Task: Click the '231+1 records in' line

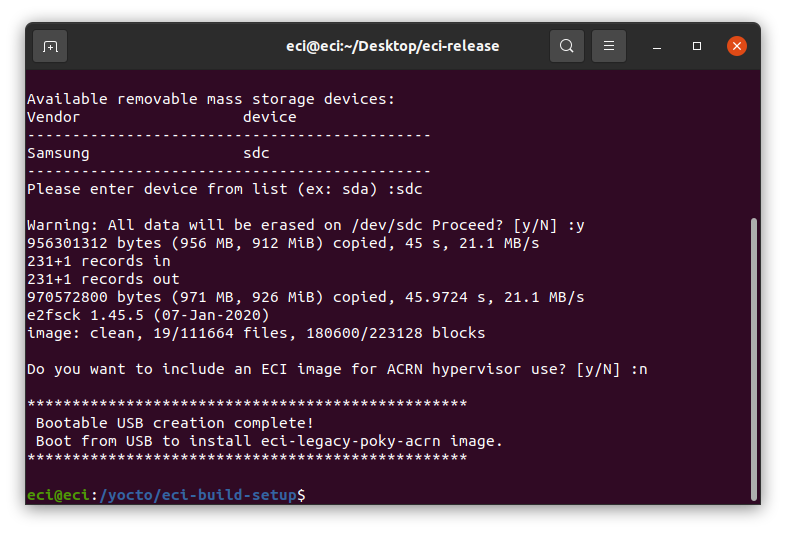Action: (x=99, y=261)
